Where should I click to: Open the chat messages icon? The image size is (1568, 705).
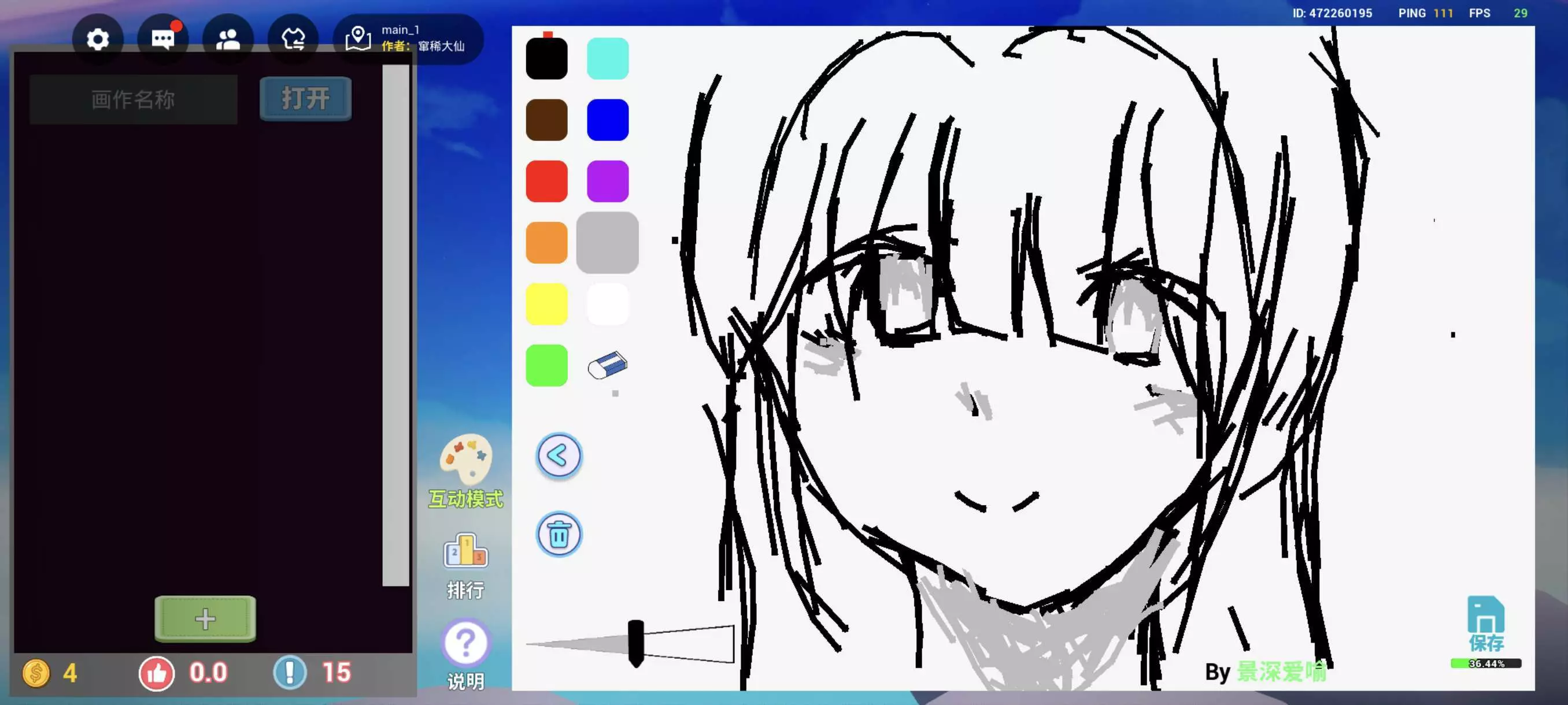(162, 39)
